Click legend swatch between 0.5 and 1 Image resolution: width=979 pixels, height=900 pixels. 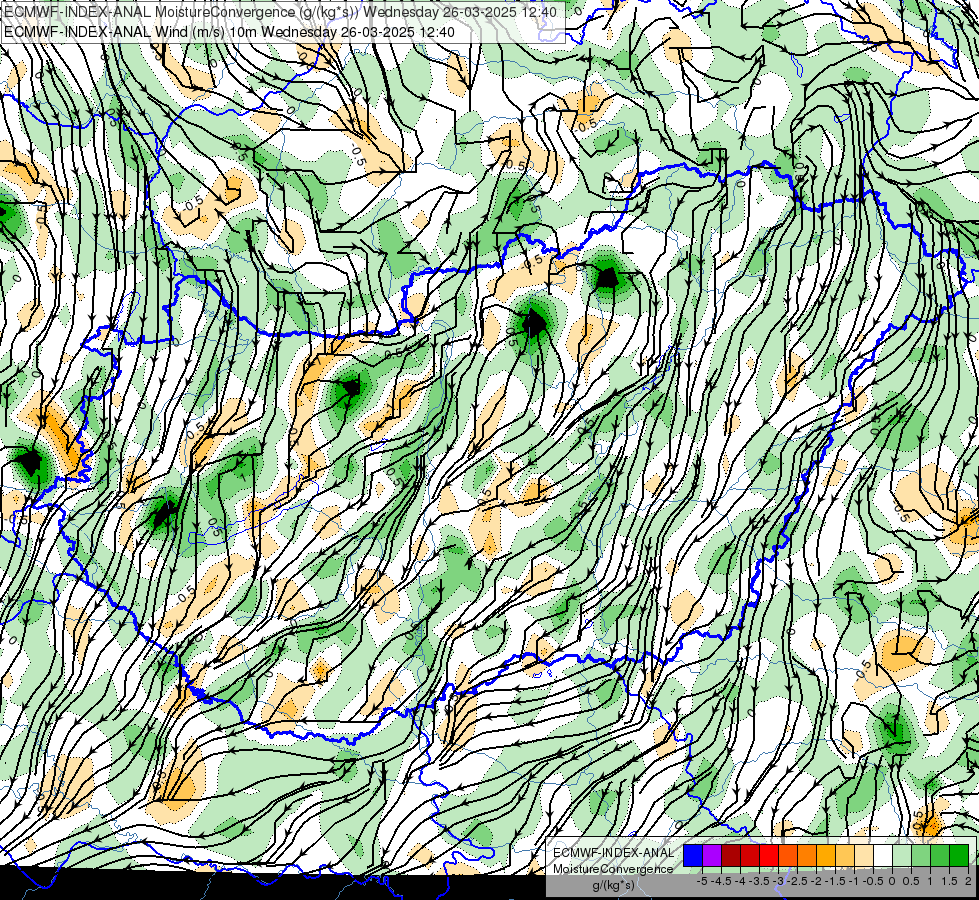[x=921, y=856]
